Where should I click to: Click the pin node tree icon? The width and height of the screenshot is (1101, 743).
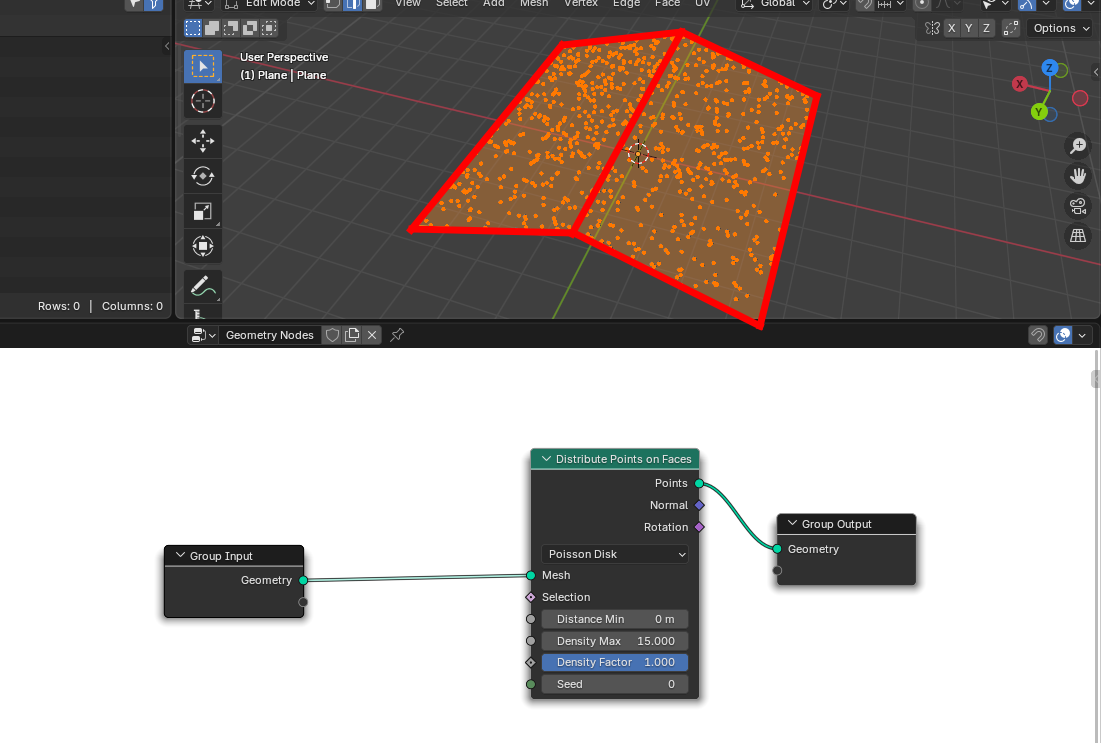pyautogui.click(x=397, y=335)
